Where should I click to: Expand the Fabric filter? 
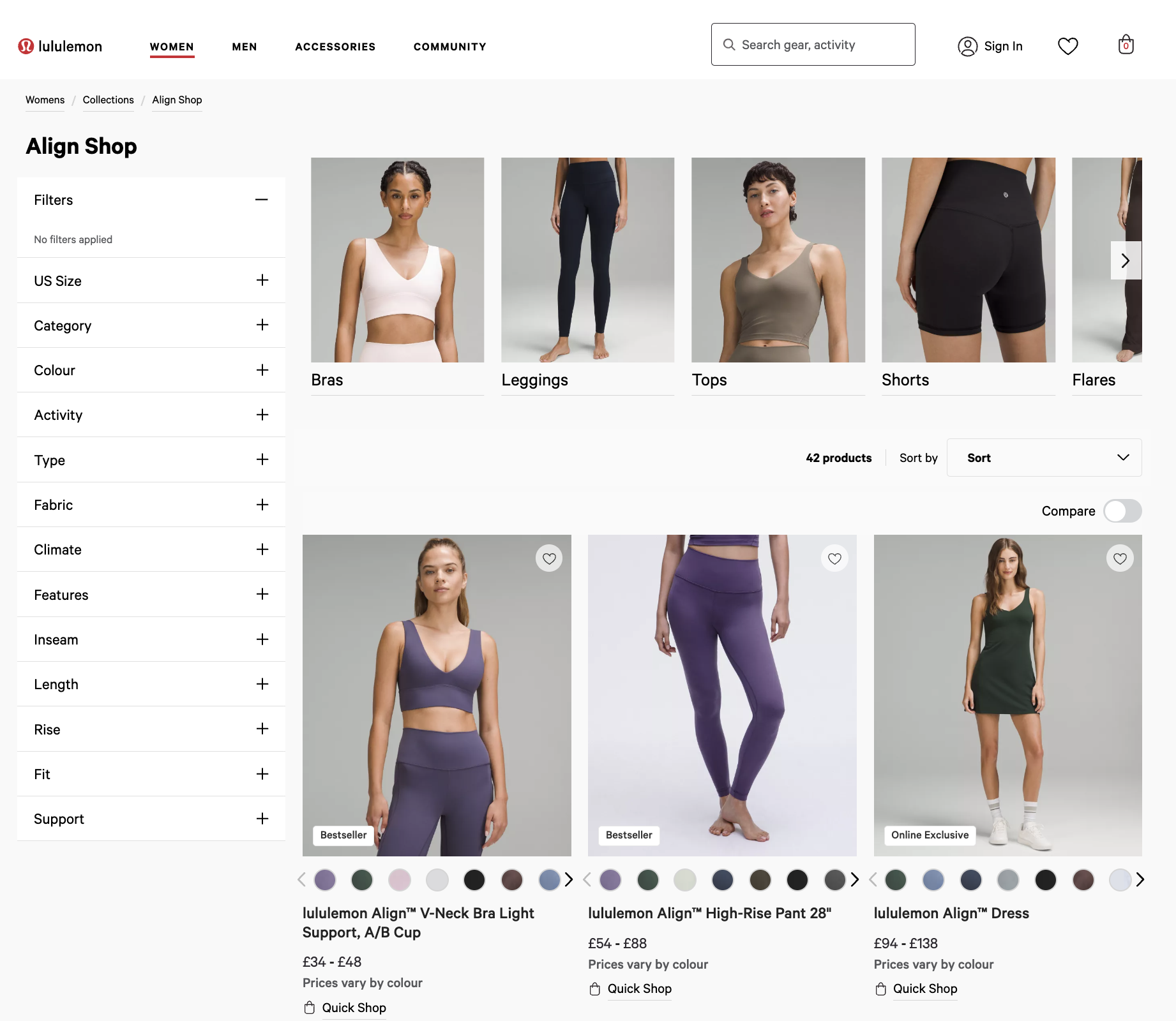[151, 505]
